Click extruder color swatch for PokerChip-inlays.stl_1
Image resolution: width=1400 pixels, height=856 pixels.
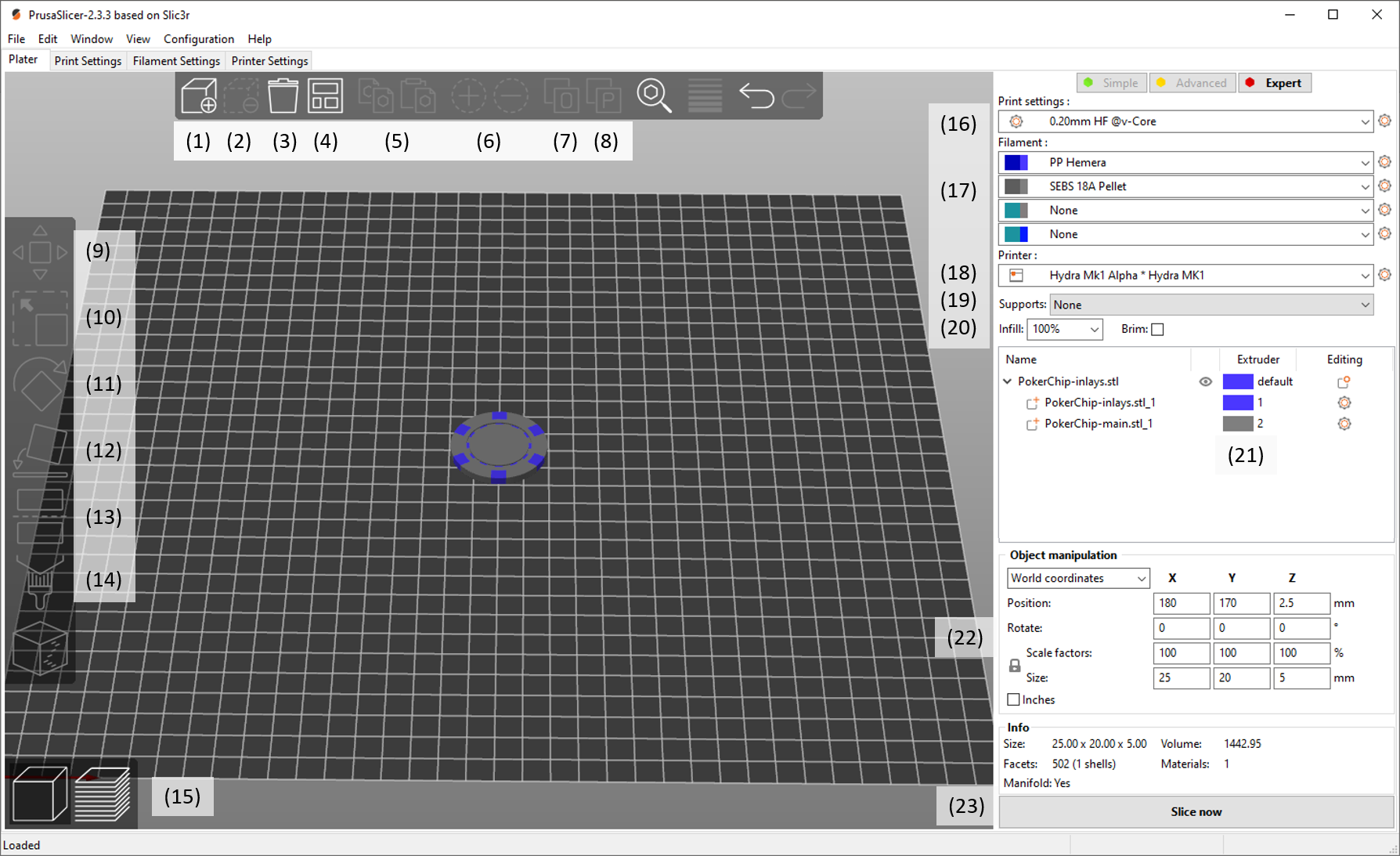tap(1238, 403)
